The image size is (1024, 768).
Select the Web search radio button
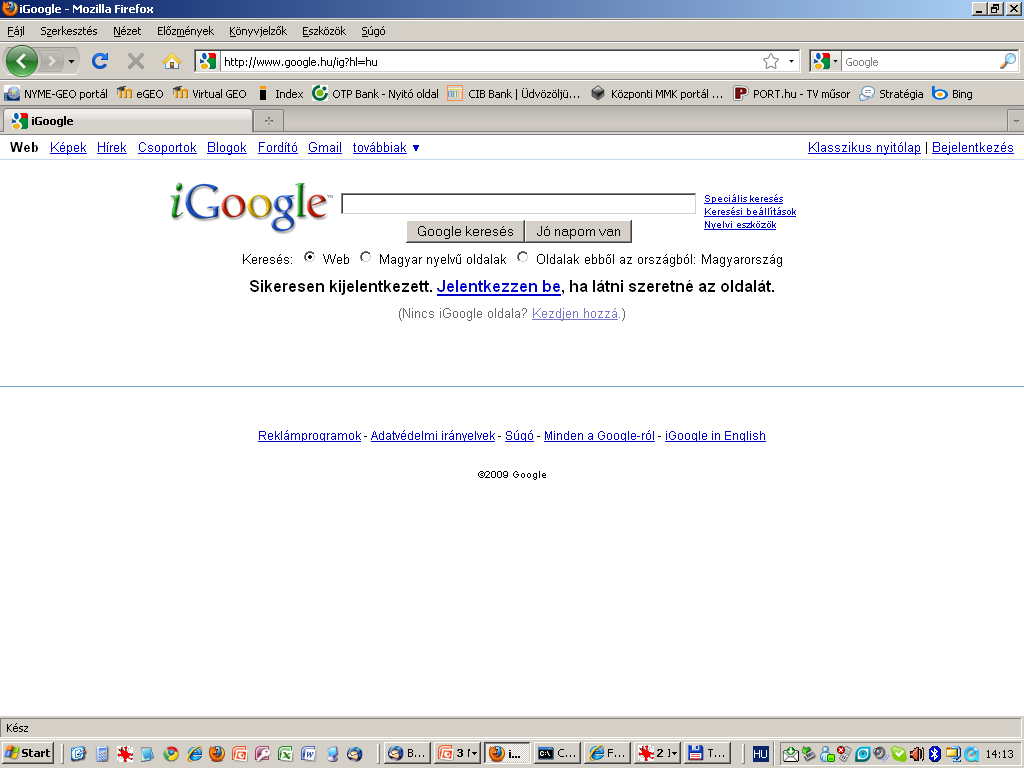[309, 257]
